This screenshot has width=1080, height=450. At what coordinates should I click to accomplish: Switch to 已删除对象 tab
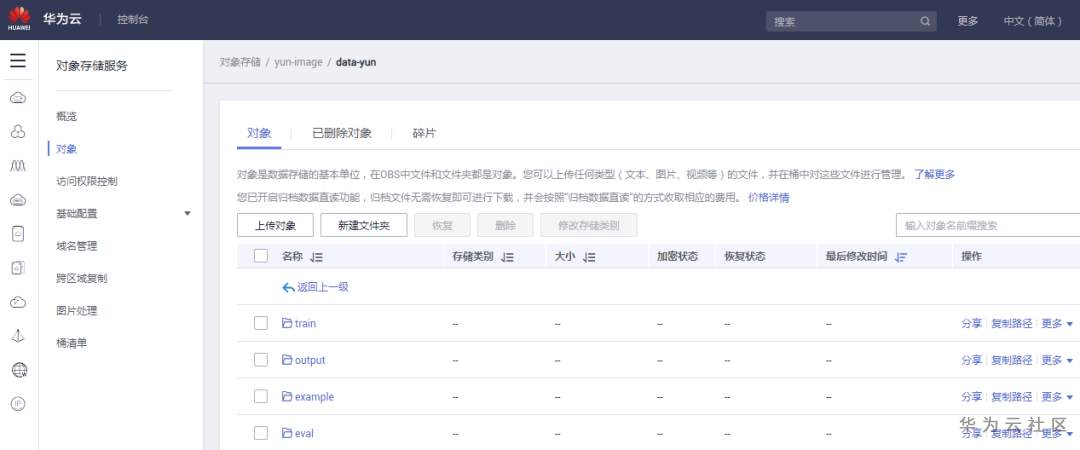(x=342, y=134)
